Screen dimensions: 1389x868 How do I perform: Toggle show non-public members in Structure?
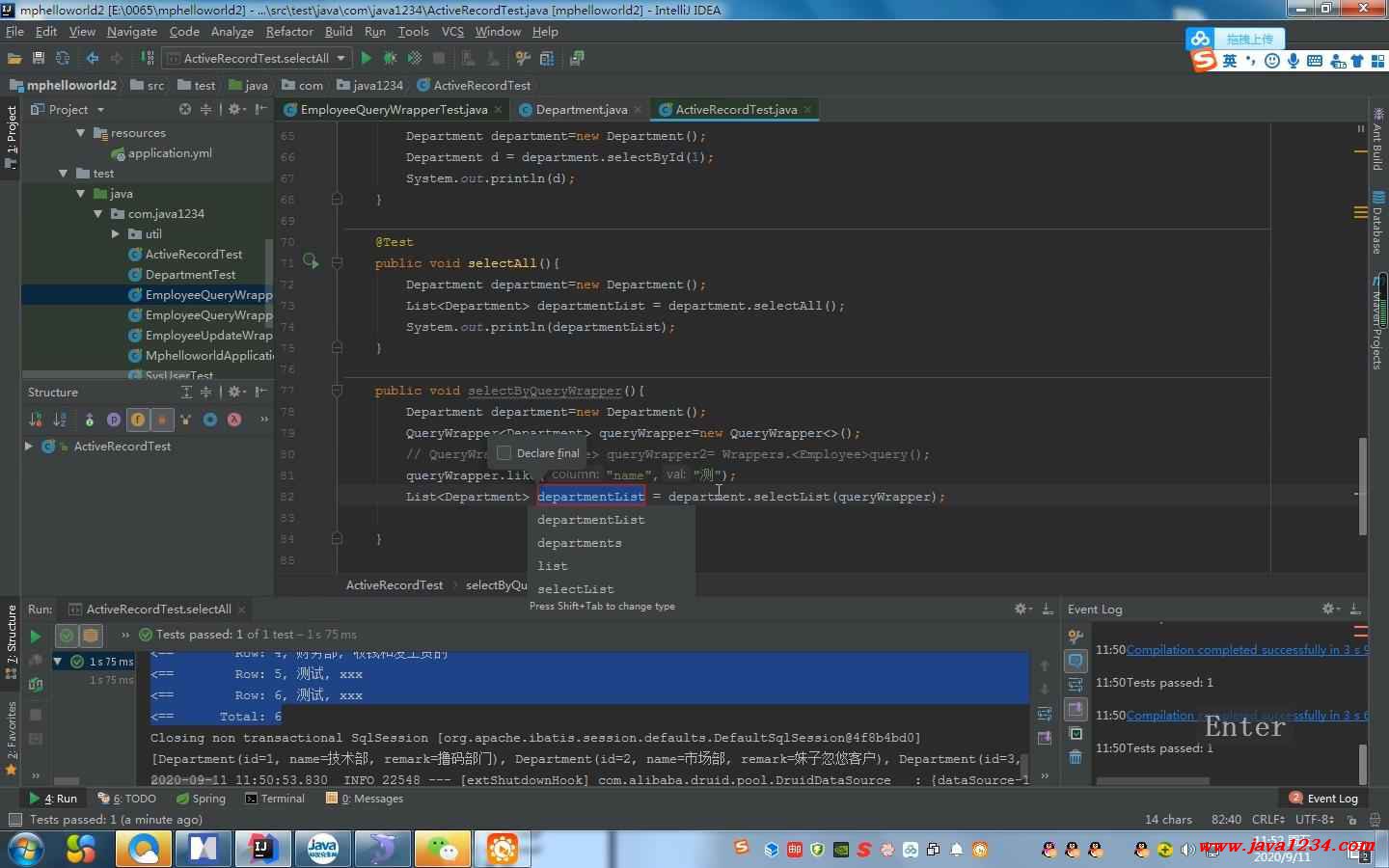click(x=161, y=420)
